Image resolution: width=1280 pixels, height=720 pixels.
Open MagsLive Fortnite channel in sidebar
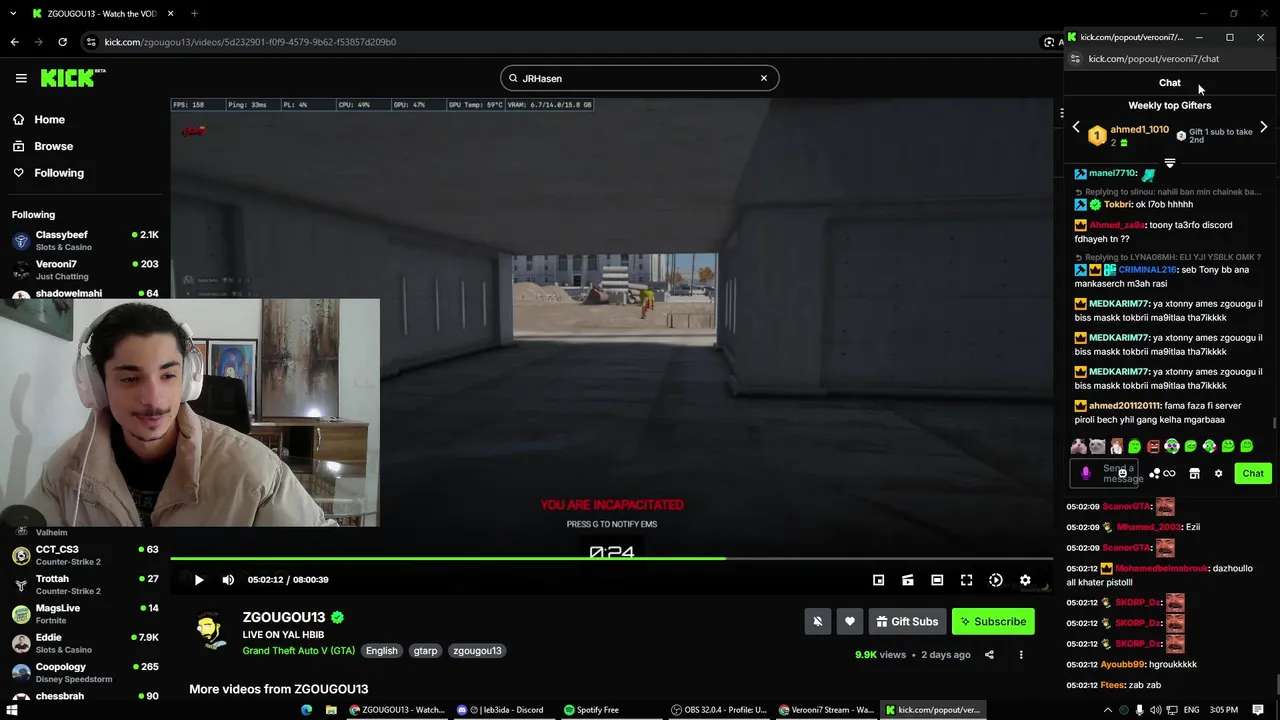pyautogui.click(x=85, y=613)
